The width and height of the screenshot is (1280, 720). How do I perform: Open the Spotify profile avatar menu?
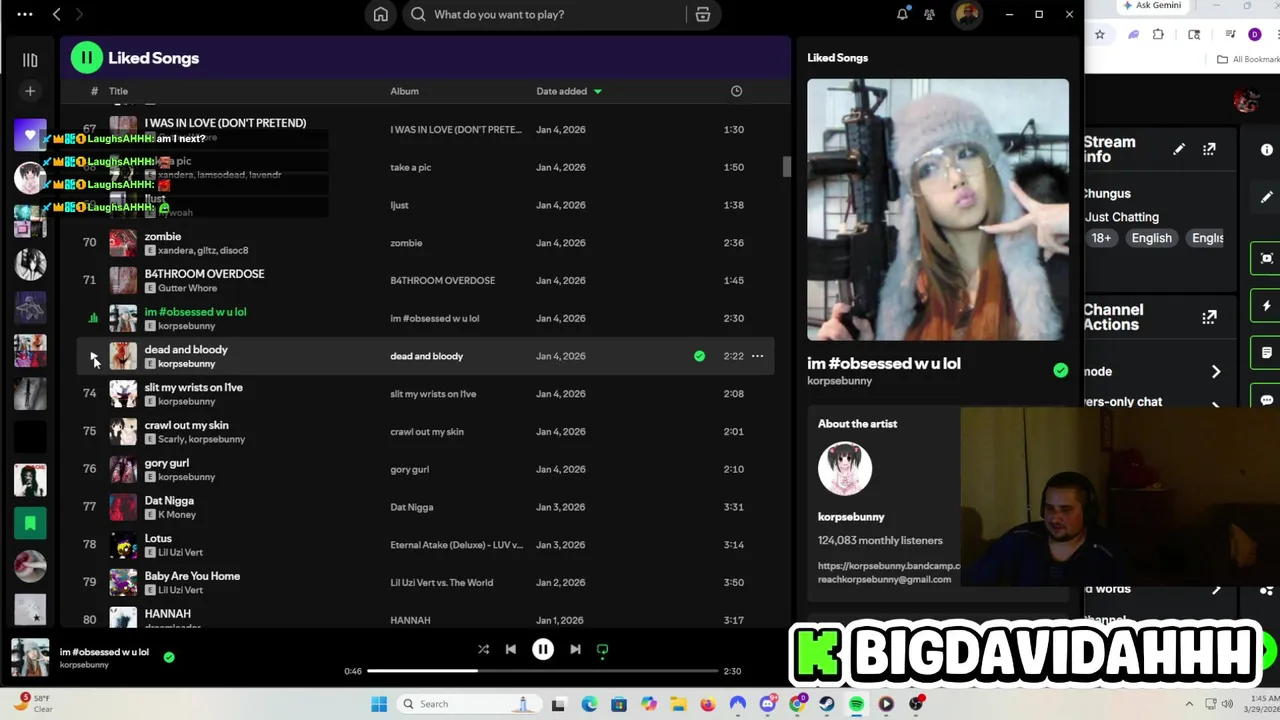coord(966,14)
